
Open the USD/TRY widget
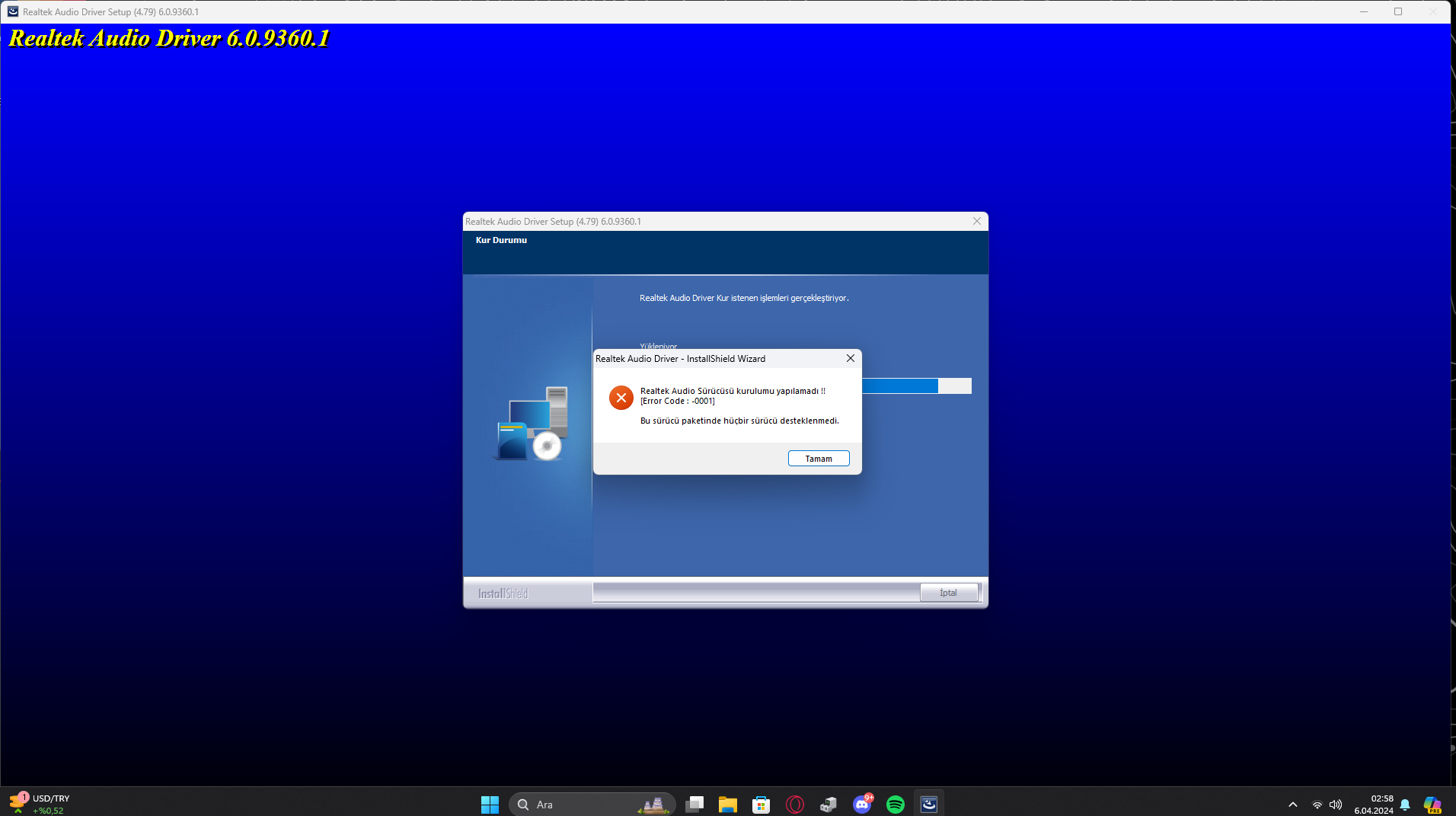[x=40, y=804]
